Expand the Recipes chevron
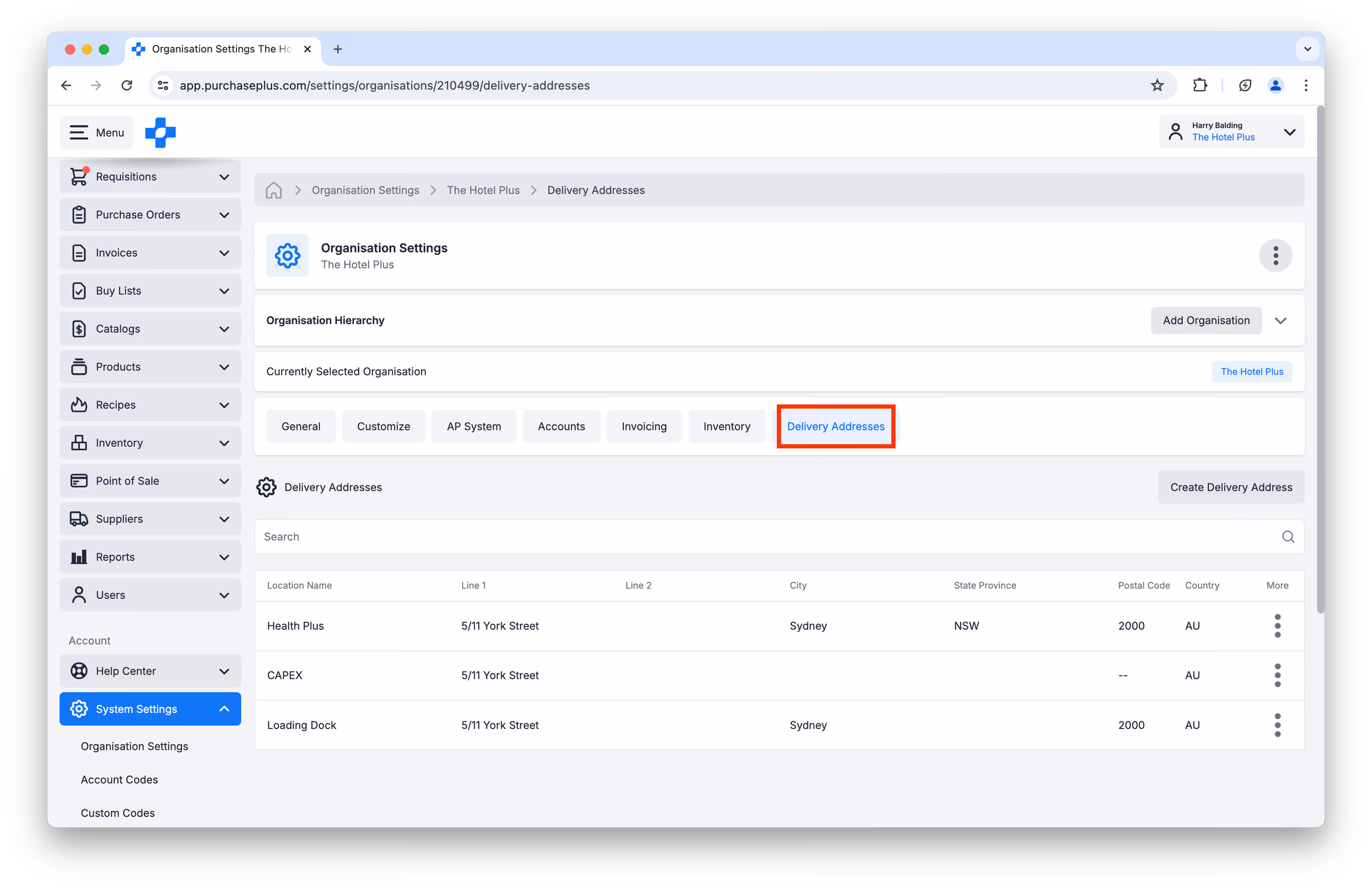 [x=224, y=405]
